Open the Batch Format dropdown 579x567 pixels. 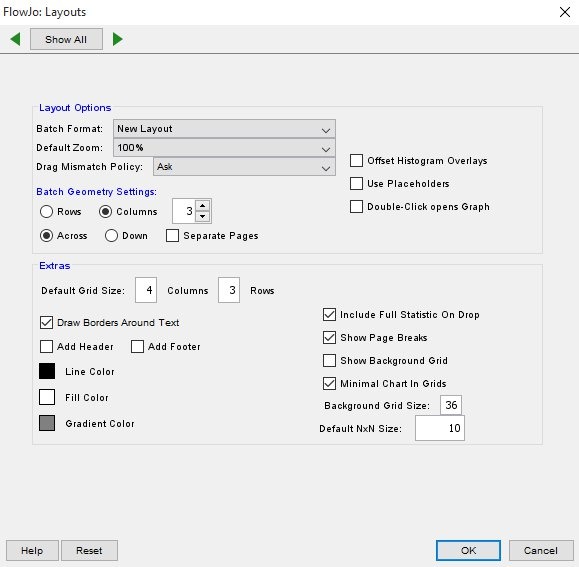point(224,129)
